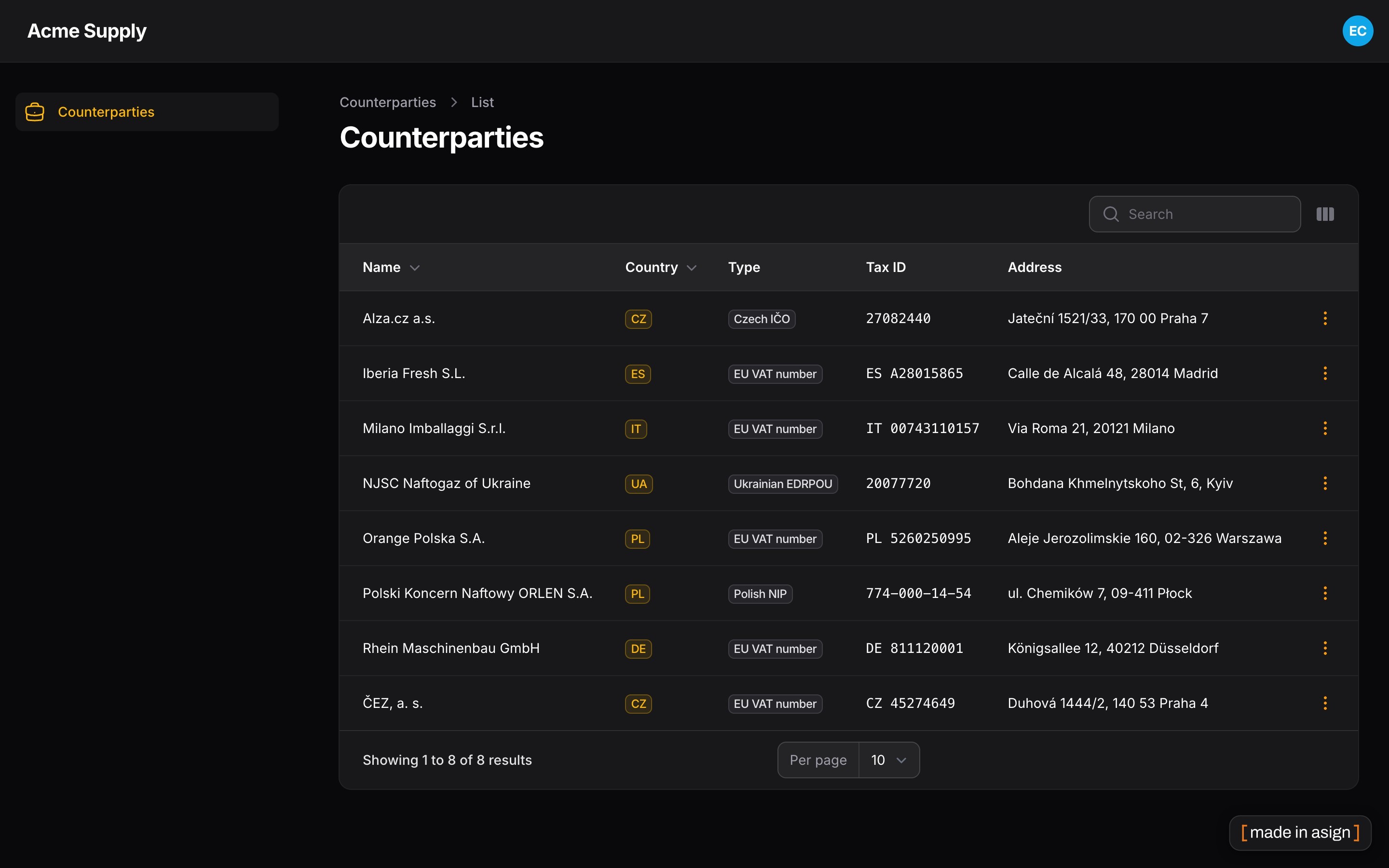
Task: Sort the table by Country column
Action: click(x=661, y=268)
